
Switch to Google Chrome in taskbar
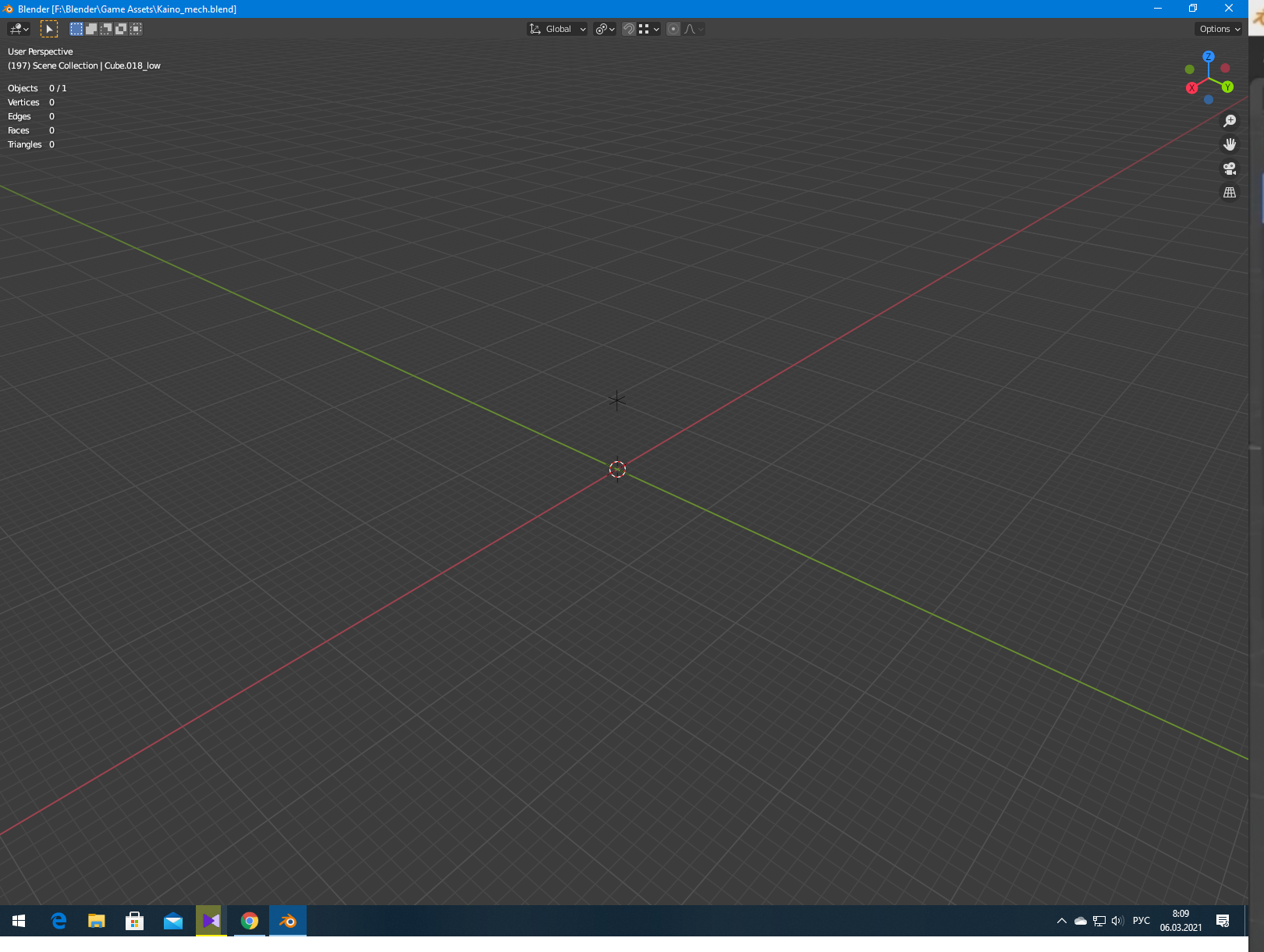point(249,921)
